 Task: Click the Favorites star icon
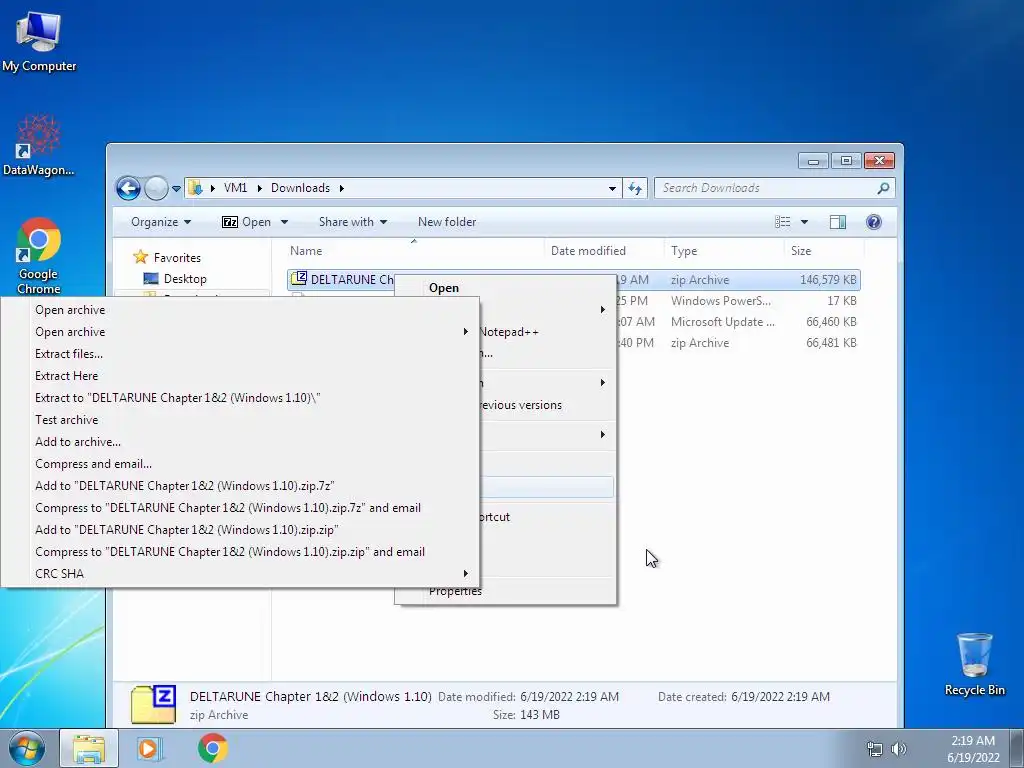pos(140,257)
